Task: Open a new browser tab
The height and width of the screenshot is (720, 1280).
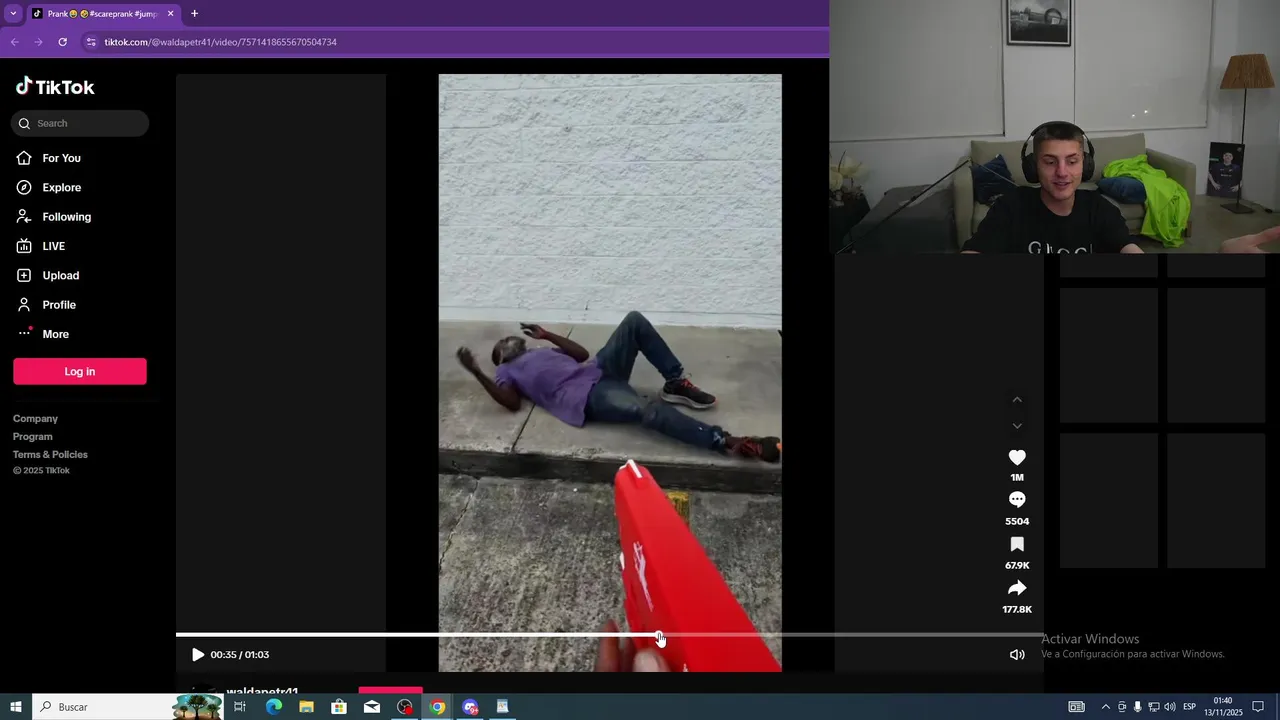Action: click(194, 14)
